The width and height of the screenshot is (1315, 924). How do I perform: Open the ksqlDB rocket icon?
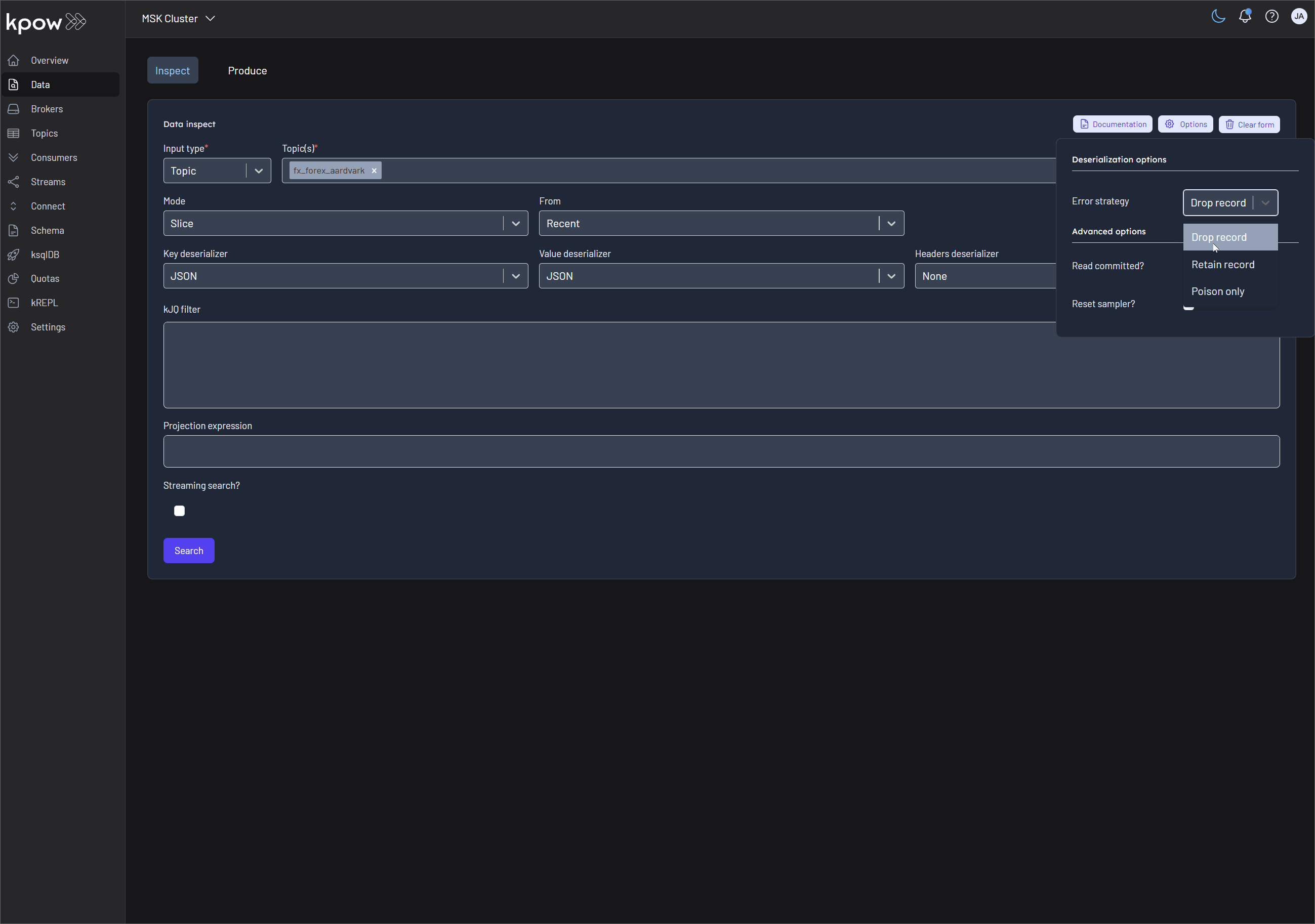click(x=14, y=254)
